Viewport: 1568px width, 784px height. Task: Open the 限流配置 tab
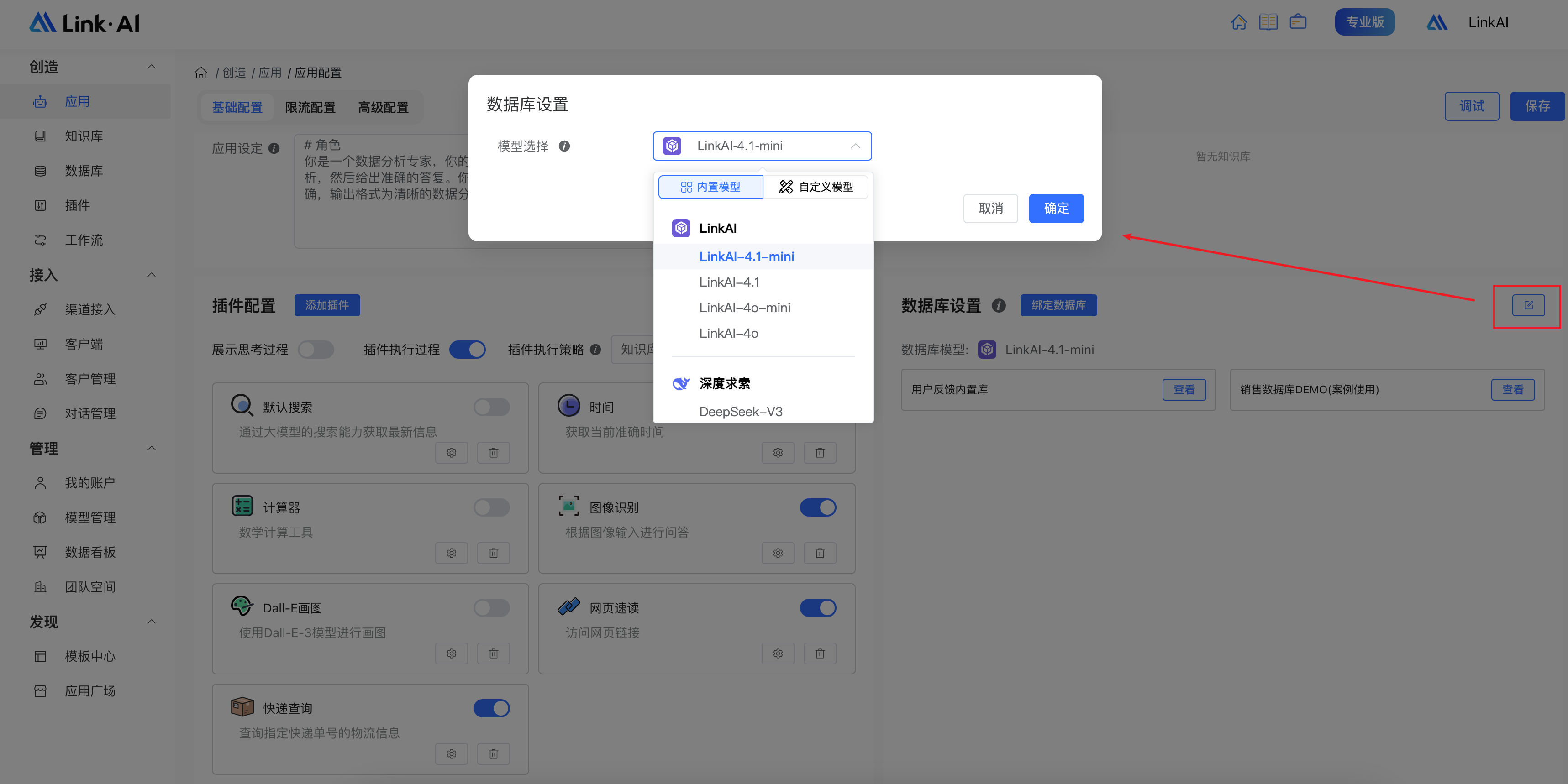(310, 108)
